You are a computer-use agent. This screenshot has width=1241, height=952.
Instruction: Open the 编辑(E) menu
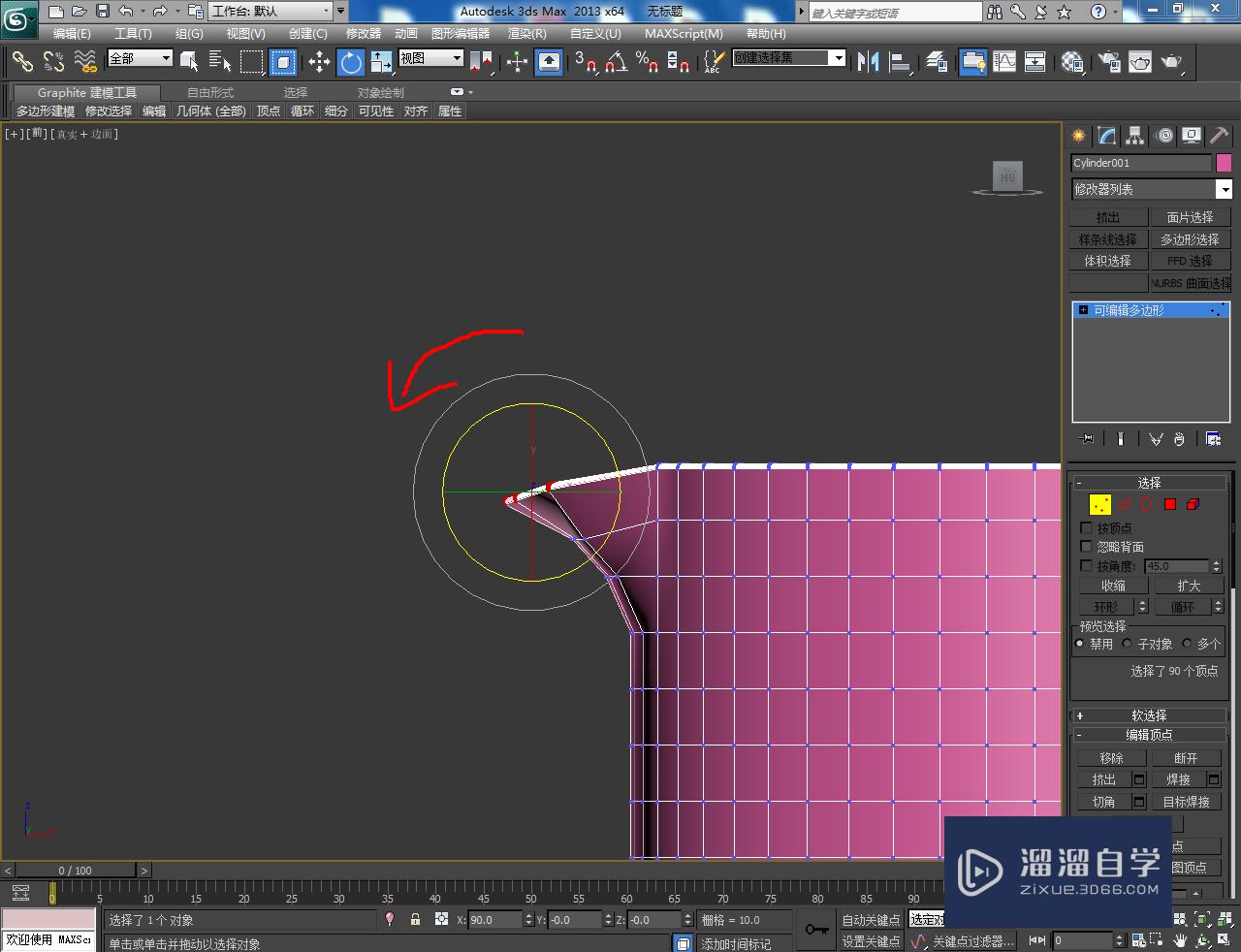pos(72,33)
